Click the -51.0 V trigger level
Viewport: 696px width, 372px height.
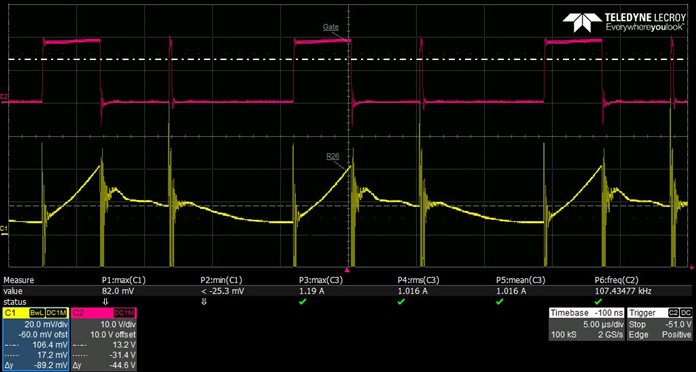pos(679,325)
